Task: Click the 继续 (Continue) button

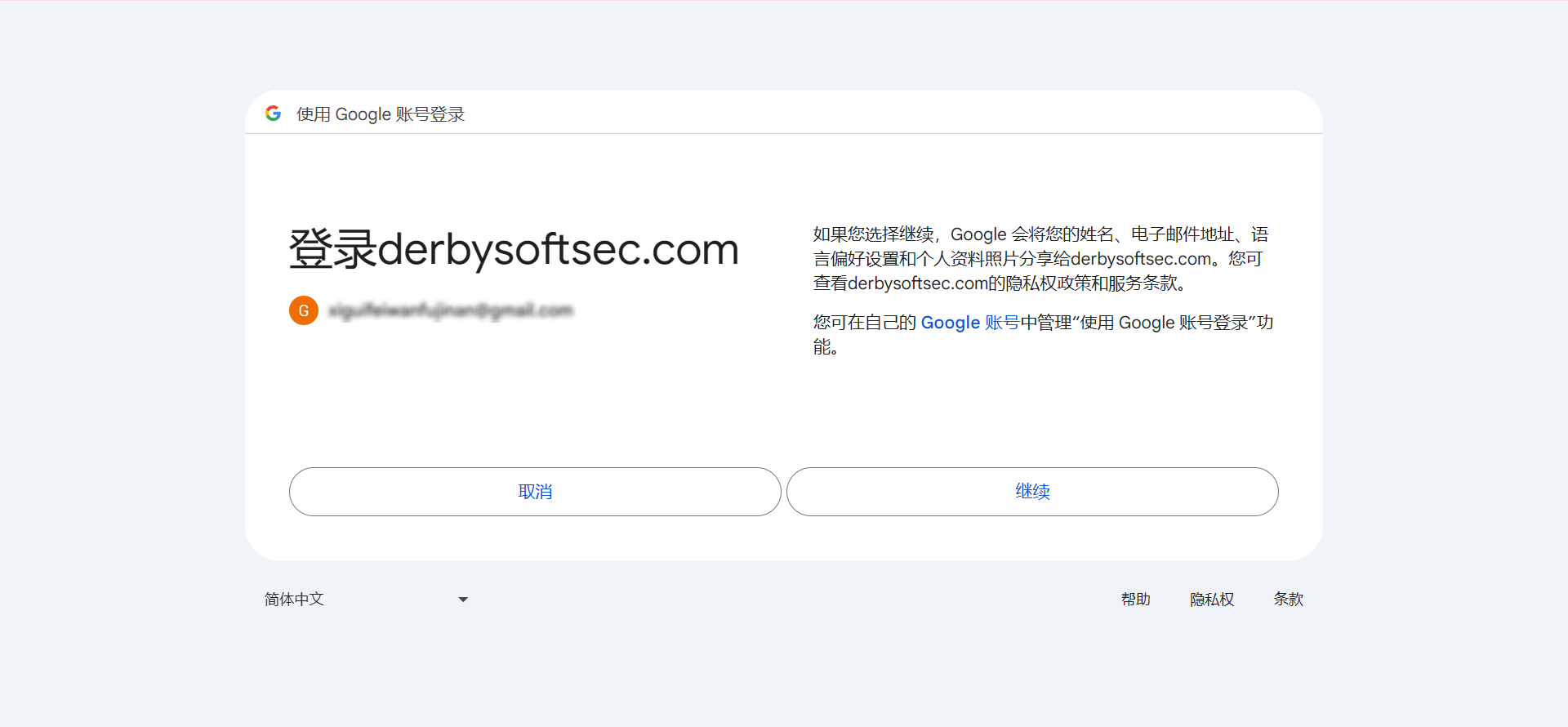Action: (1032, 492)
